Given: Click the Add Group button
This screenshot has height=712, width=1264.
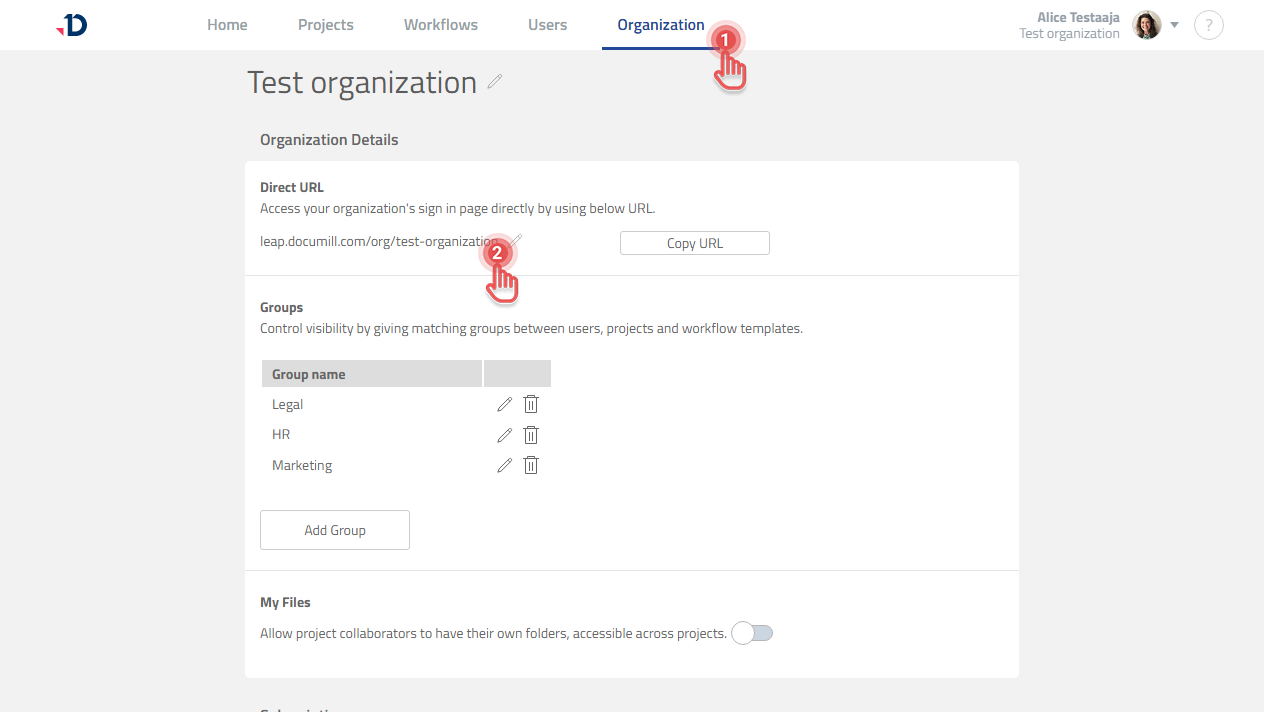Looking at the screenshot, I should tap(334, 530).
